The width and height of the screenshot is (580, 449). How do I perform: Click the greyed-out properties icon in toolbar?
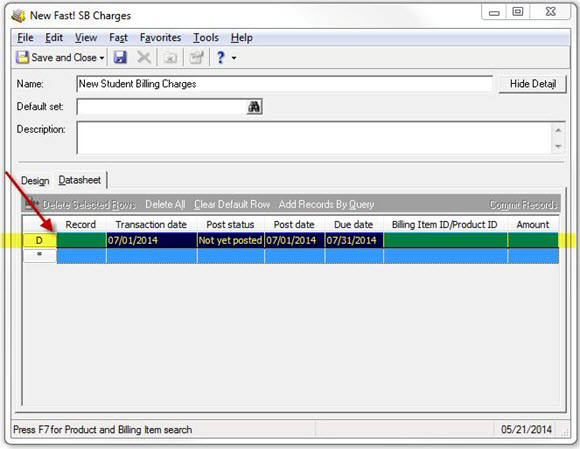click(196, 57)
